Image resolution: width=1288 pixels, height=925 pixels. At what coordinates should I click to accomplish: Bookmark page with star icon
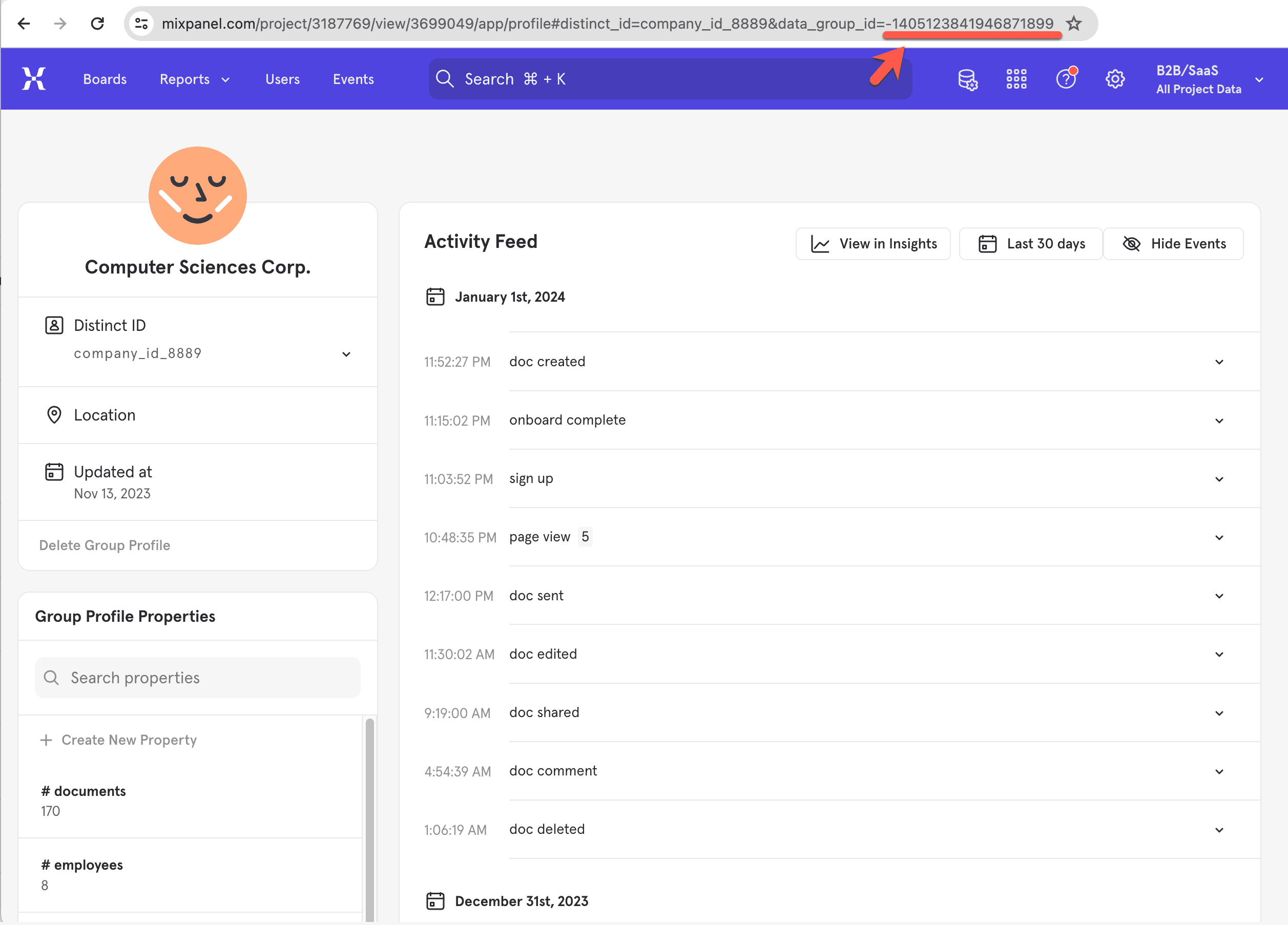click(1073, 24)
